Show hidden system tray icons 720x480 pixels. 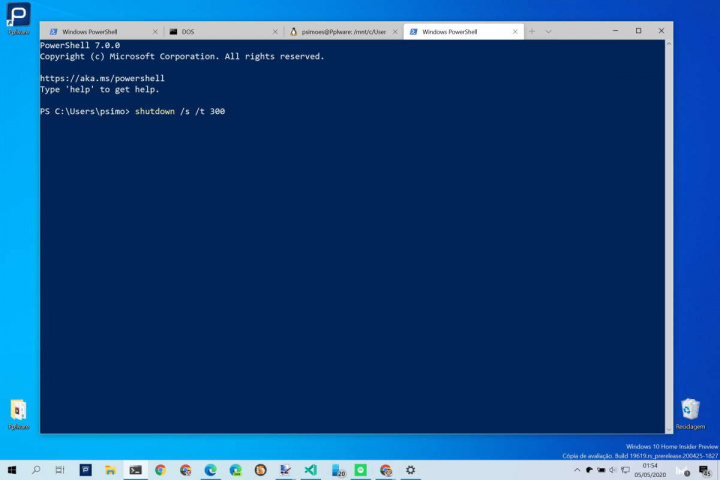[x=577, y=470]
